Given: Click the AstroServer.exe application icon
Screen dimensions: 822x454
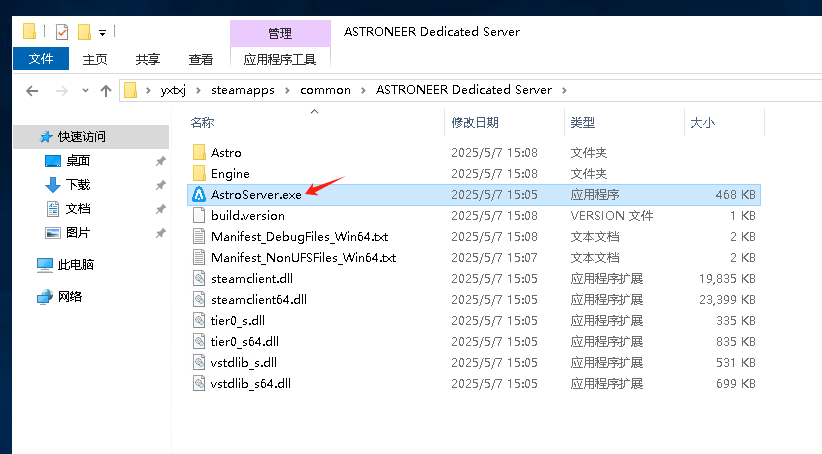Looking at the screenshot, I should tap(199, 194).
